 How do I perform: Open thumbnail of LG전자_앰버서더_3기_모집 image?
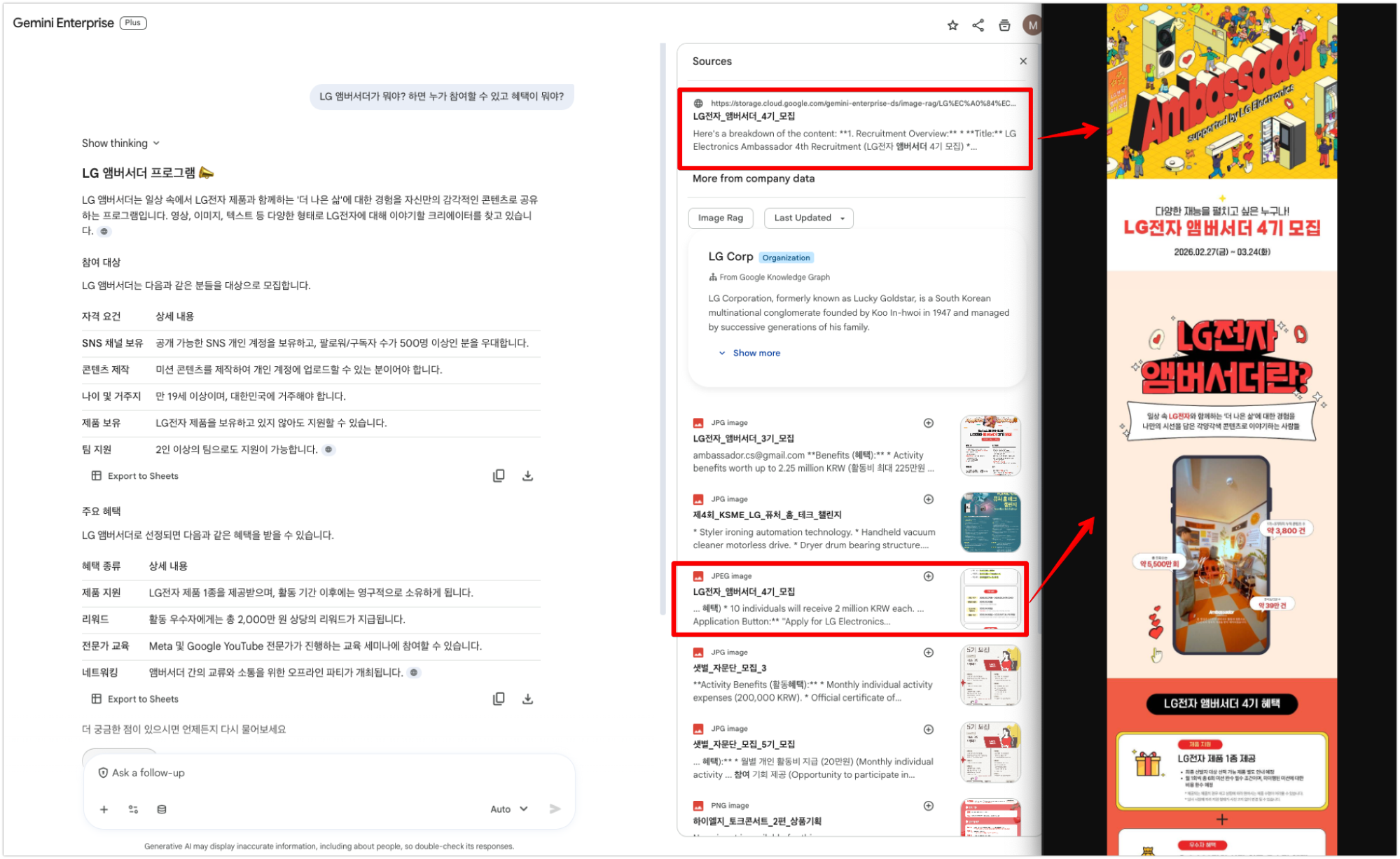[990, 446]
